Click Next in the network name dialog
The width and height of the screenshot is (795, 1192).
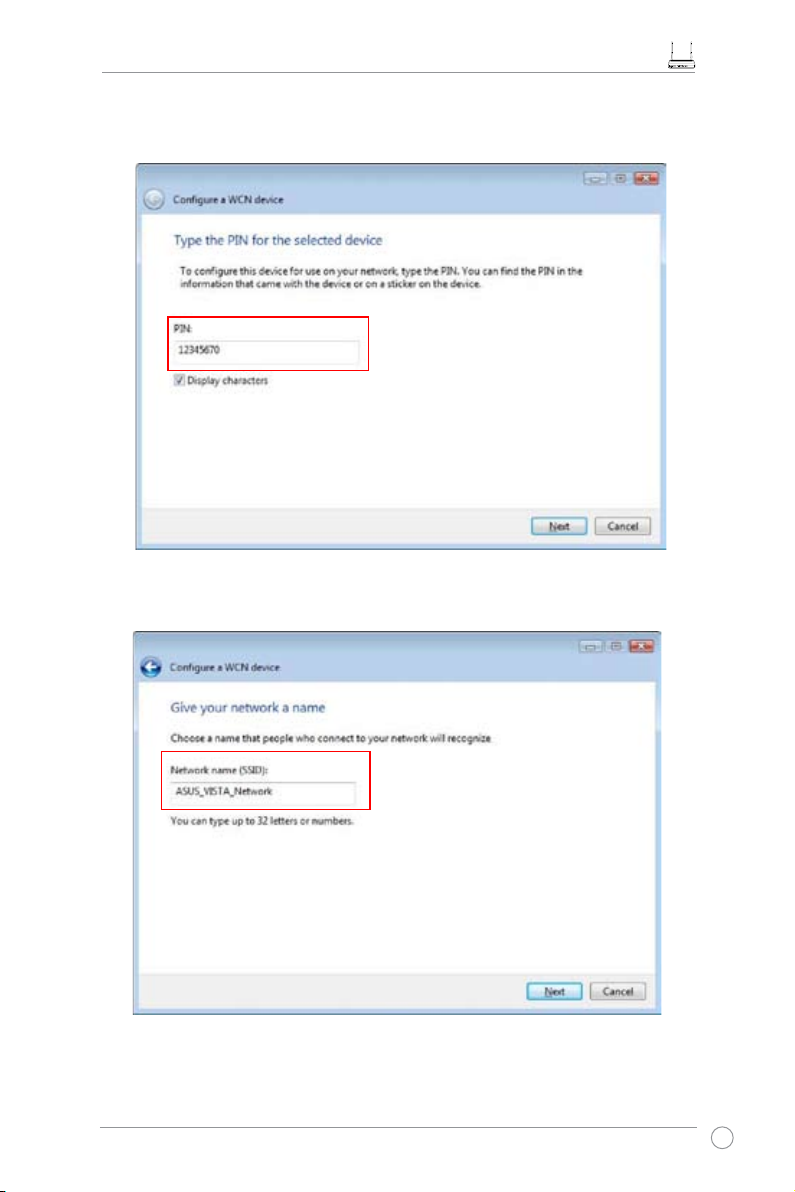(554, 991)
